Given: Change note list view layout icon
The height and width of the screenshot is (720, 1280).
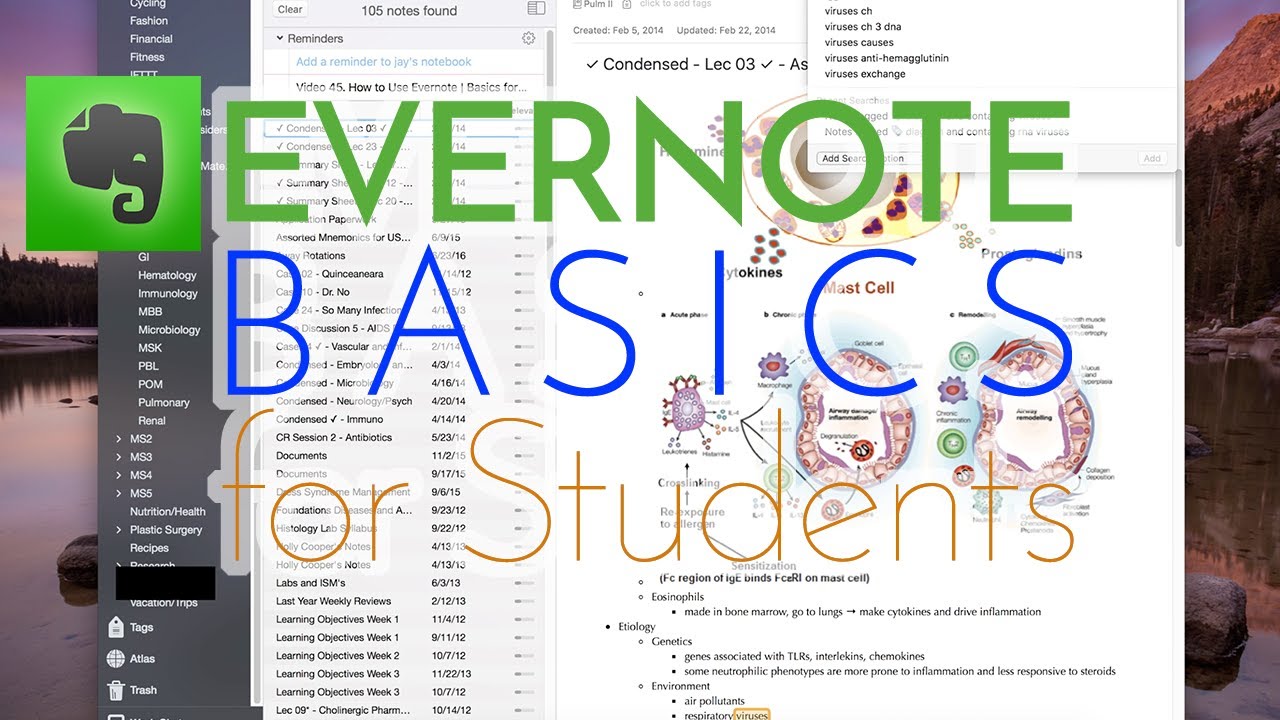Looking at the screenshot, I should point(537,9).
